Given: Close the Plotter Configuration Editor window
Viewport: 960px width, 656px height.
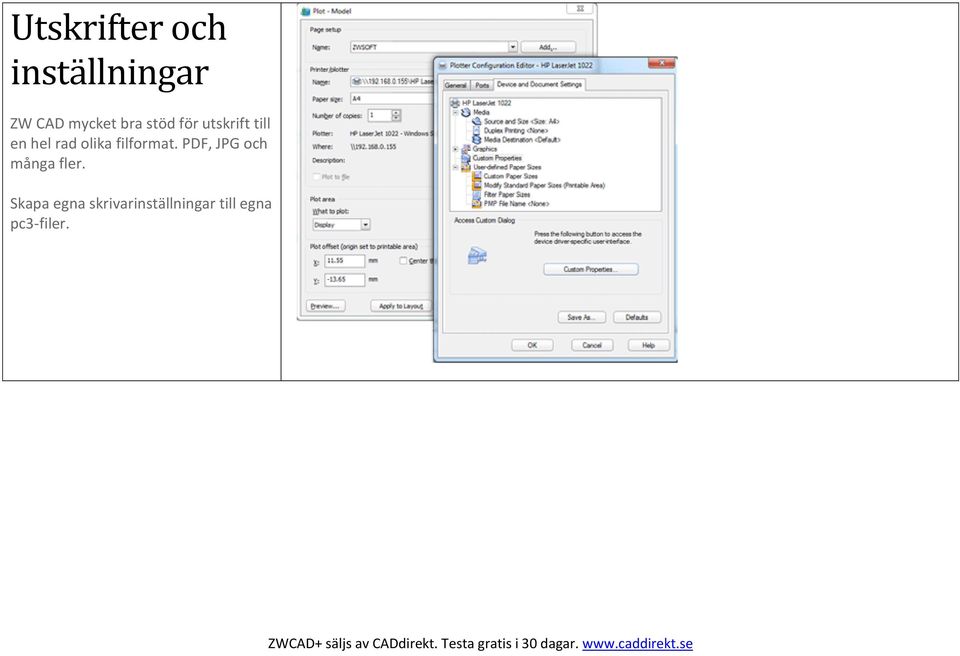Looking at the screenshot, I should 661,64.
